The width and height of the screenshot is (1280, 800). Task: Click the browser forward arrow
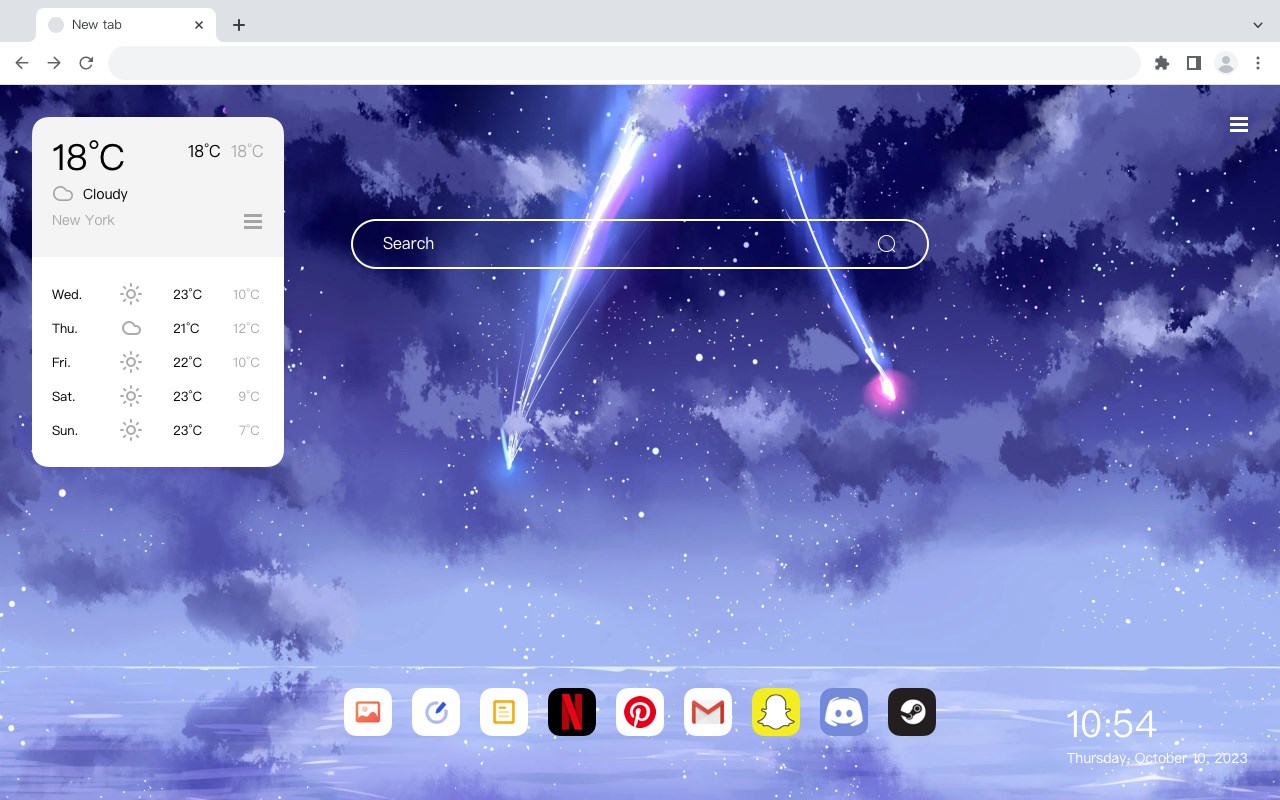[54, 63]
